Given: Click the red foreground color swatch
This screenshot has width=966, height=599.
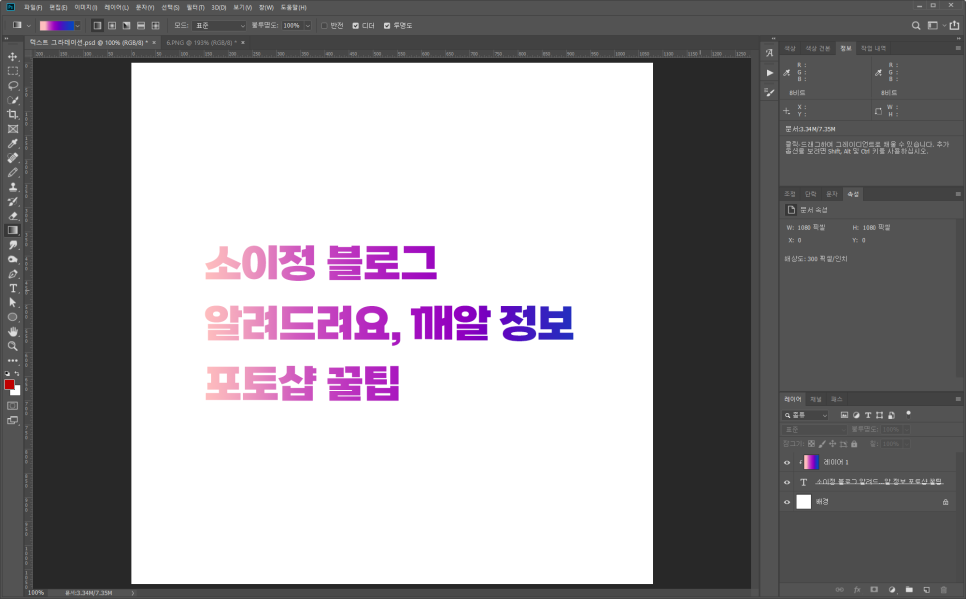Looking at the screenshot, I should point(9,385).
